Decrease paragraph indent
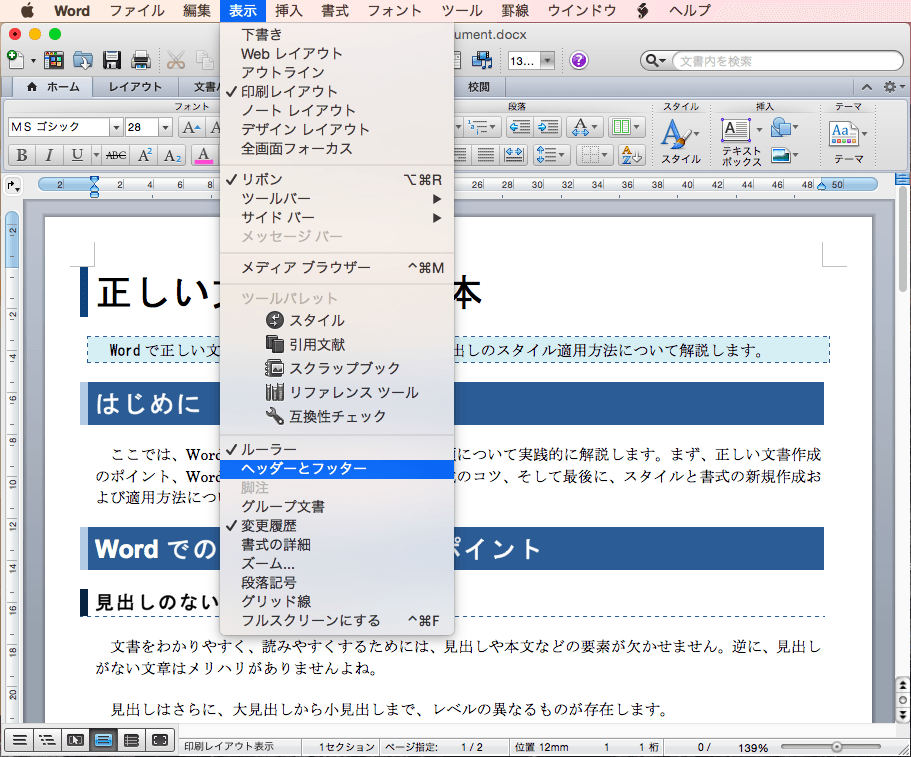Image resolution: width=911 pixels, height=757 pixels. [520, 127]
